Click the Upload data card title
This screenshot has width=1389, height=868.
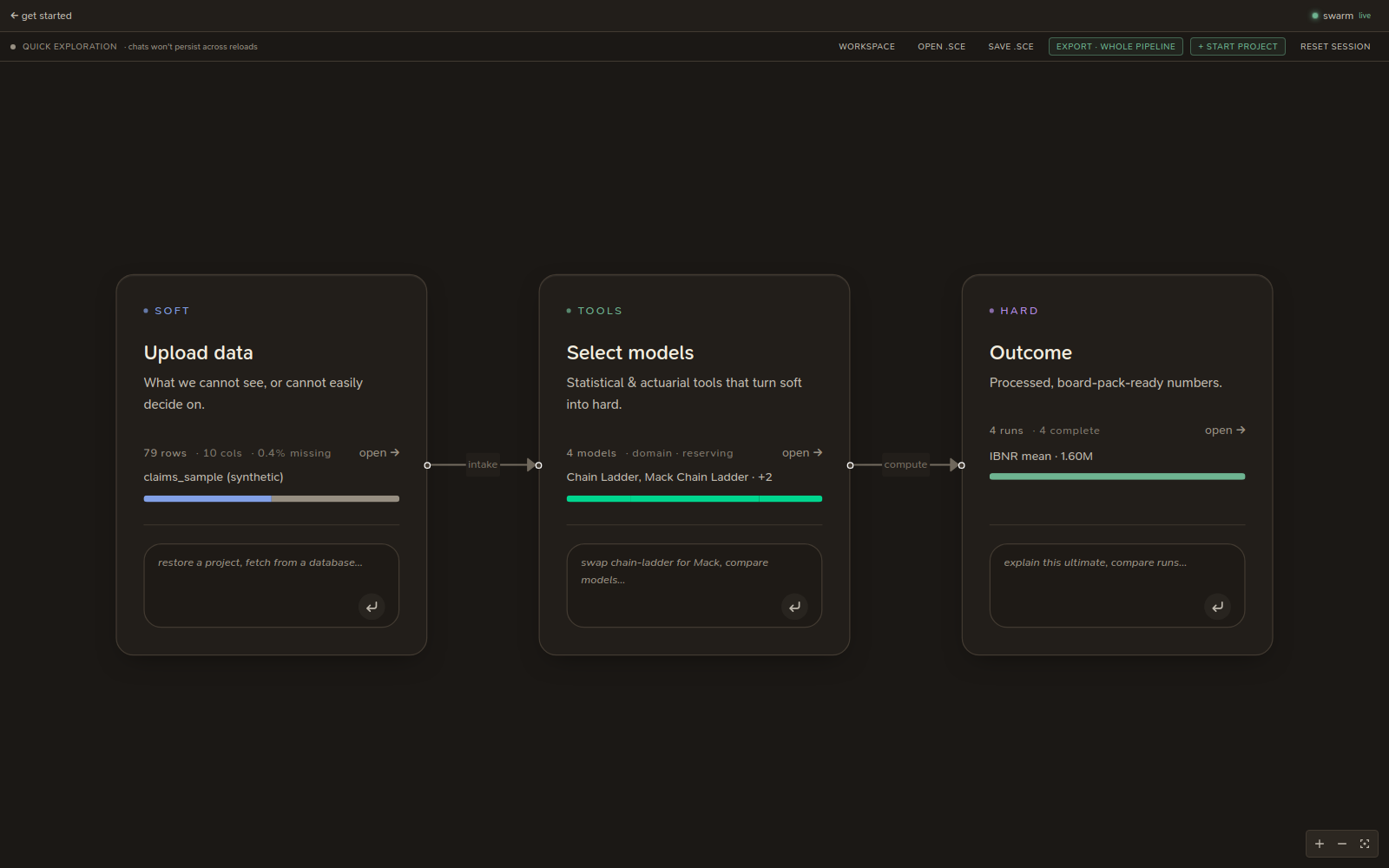(198, 353)
